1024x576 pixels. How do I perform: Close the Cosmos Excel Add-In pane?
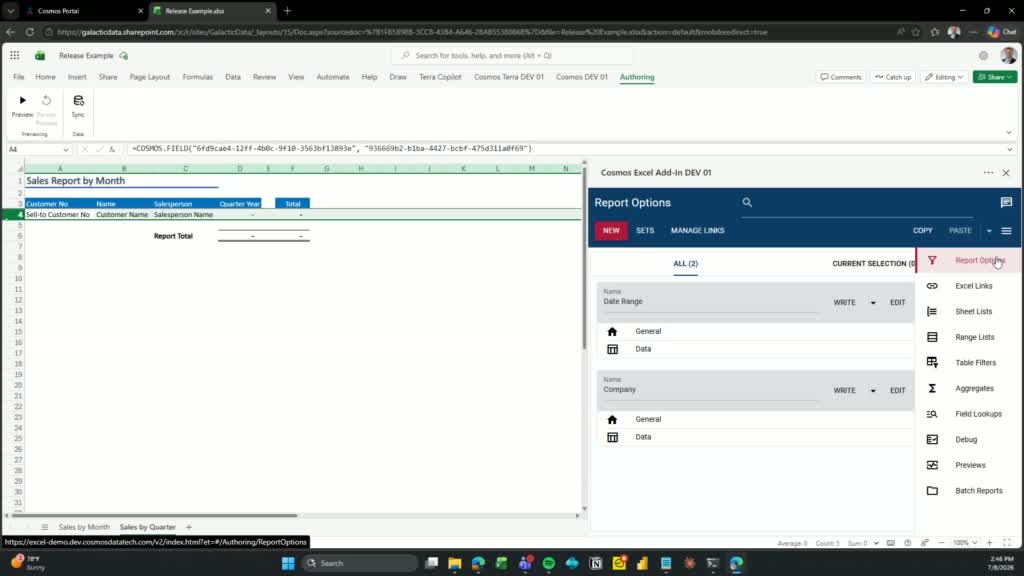(1006, 172)
